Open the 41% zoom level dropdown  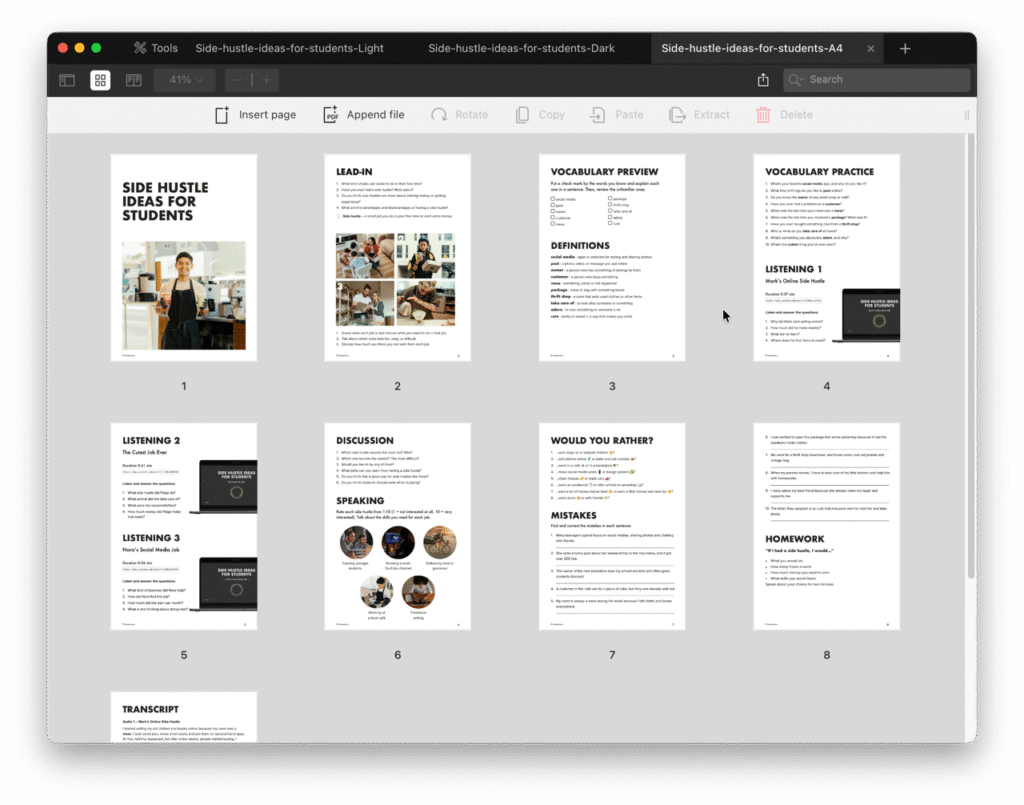pos(184,79)
